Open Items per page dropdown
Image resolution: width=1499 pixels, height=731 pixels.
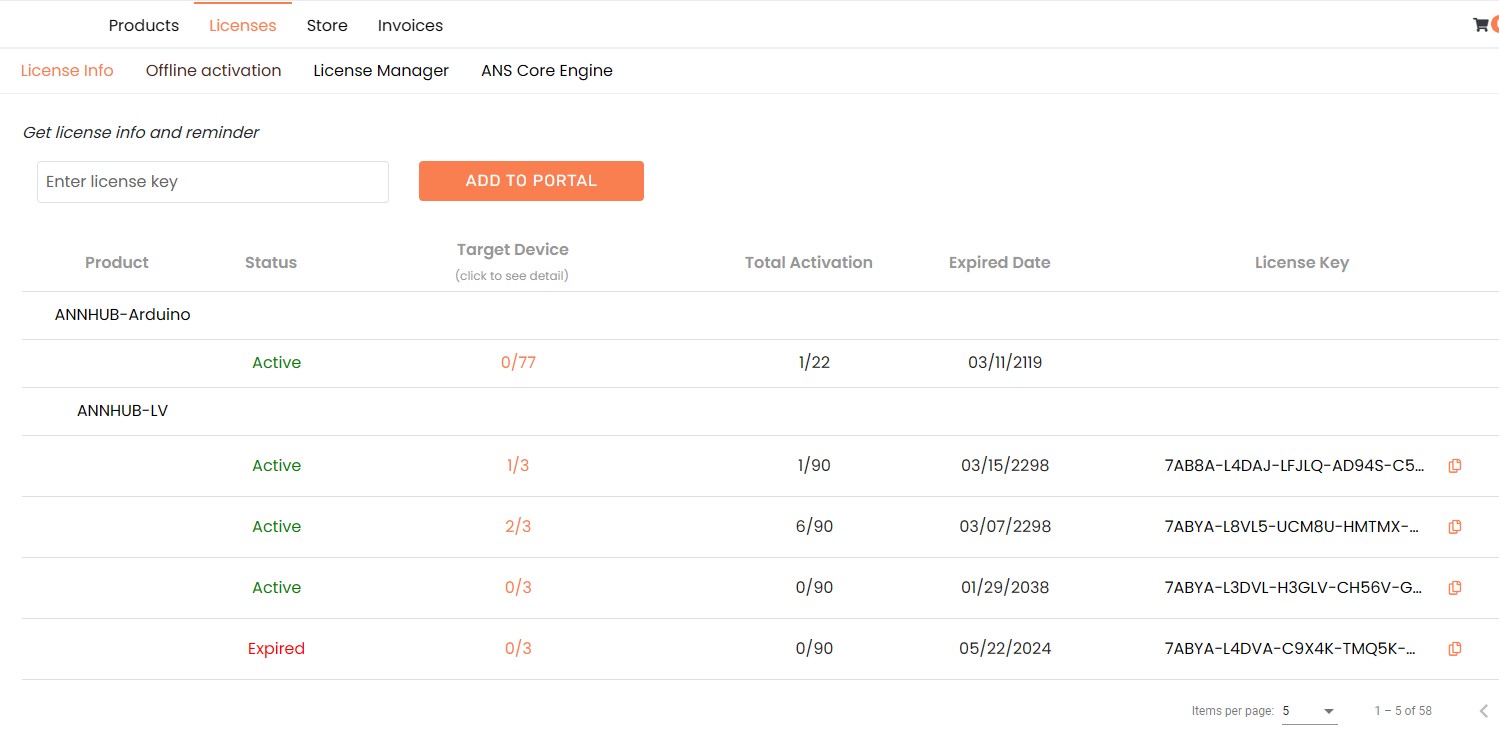pyautogui.click(x=1309, y=711)
